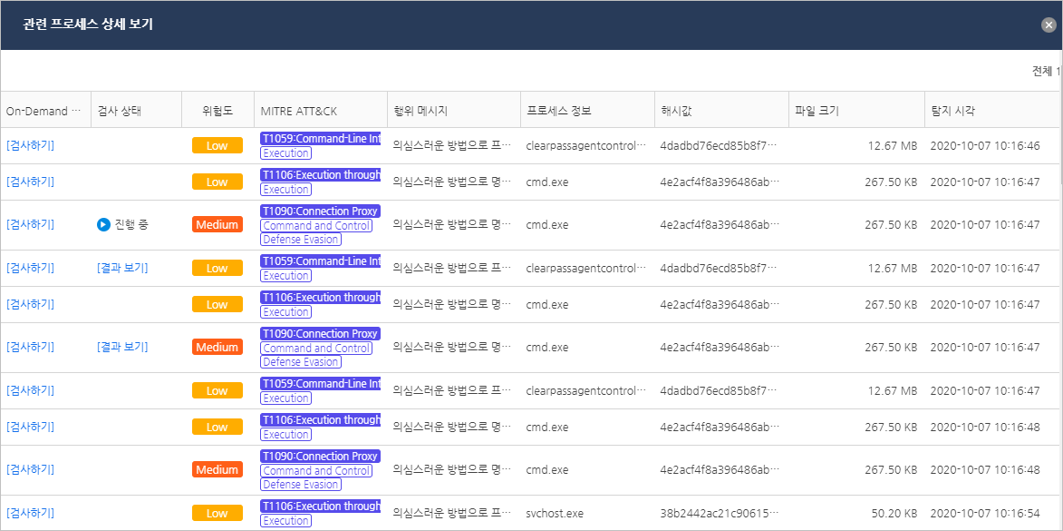Select the svchost.exe process name
Image resolution: width=1063 pixels, height=531 pixels.
coord(557,513)
